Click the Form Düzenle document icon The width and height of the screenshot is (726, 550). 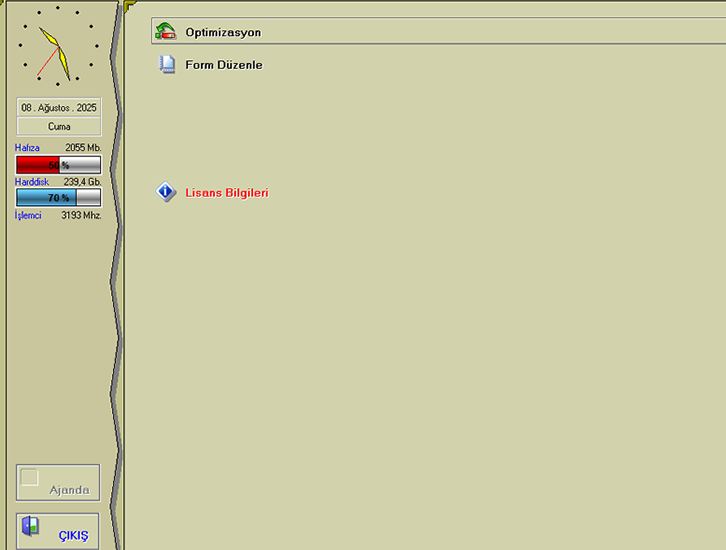coord(167,65)
